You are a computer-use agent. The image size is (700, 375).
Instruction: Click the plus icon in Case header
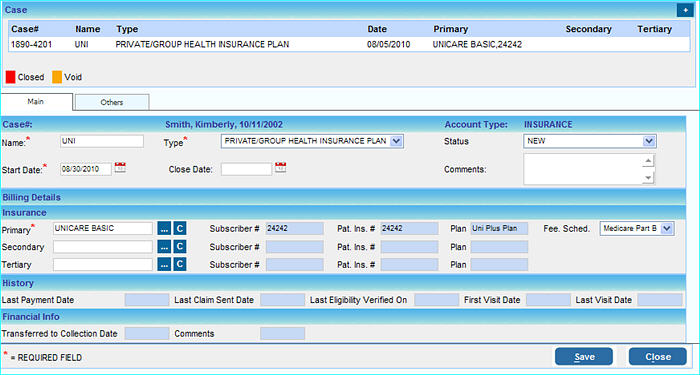[x=685, y=10]
